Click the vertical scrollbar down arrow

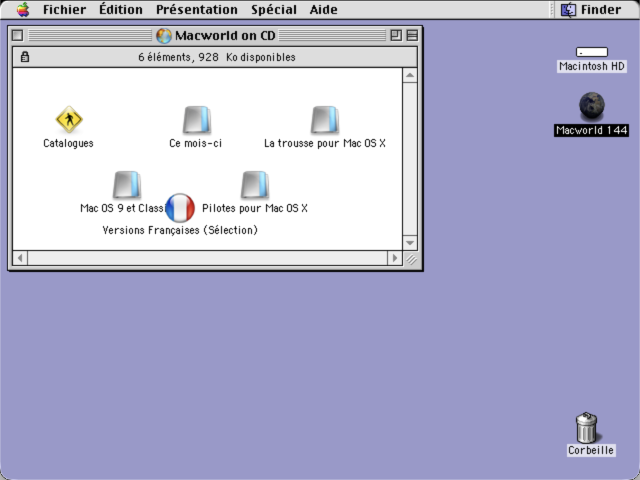coord(410,243)
